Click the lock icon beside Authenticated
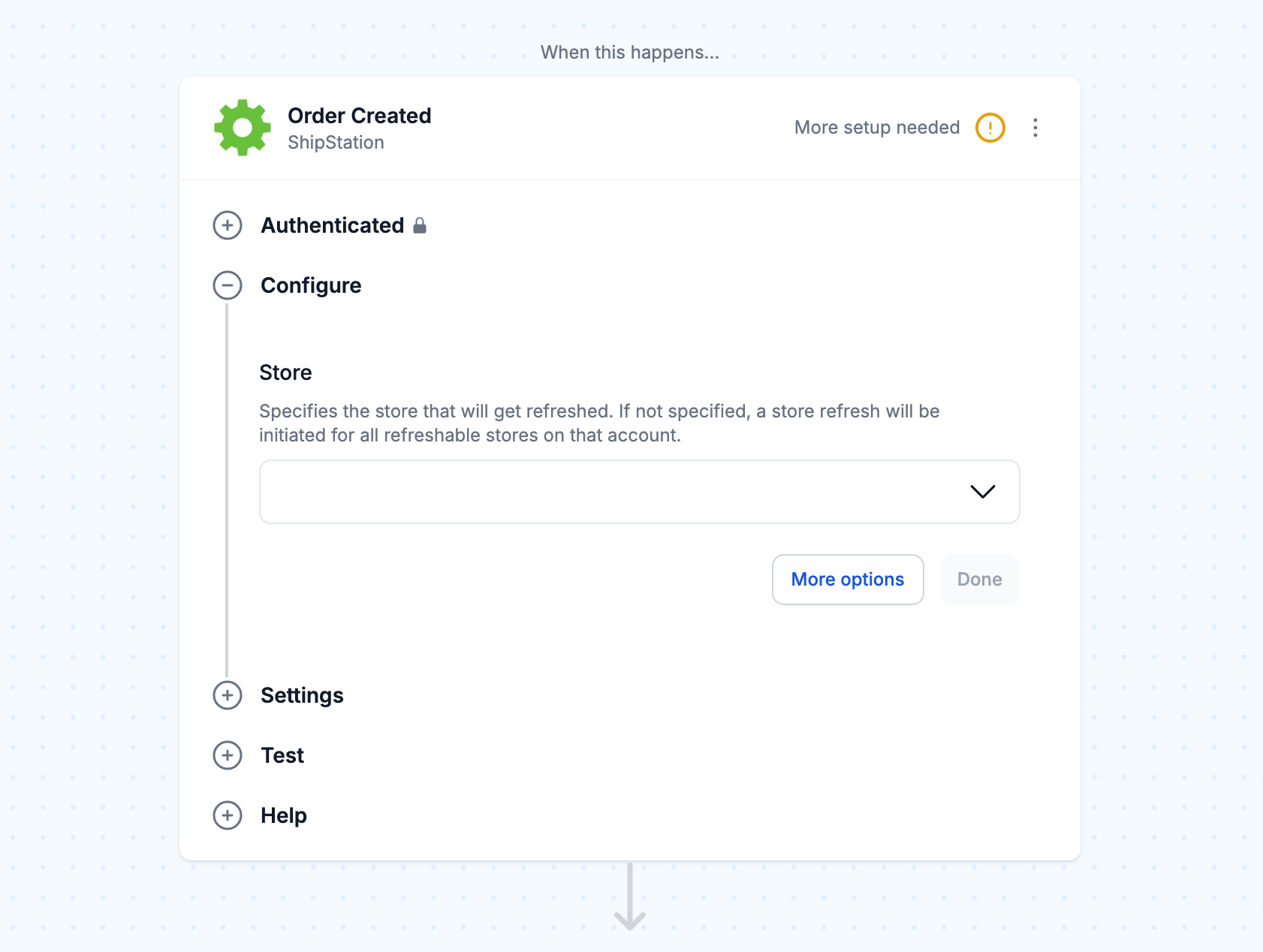The height and width of the screenshot is (952, 1263). [420, 225]
